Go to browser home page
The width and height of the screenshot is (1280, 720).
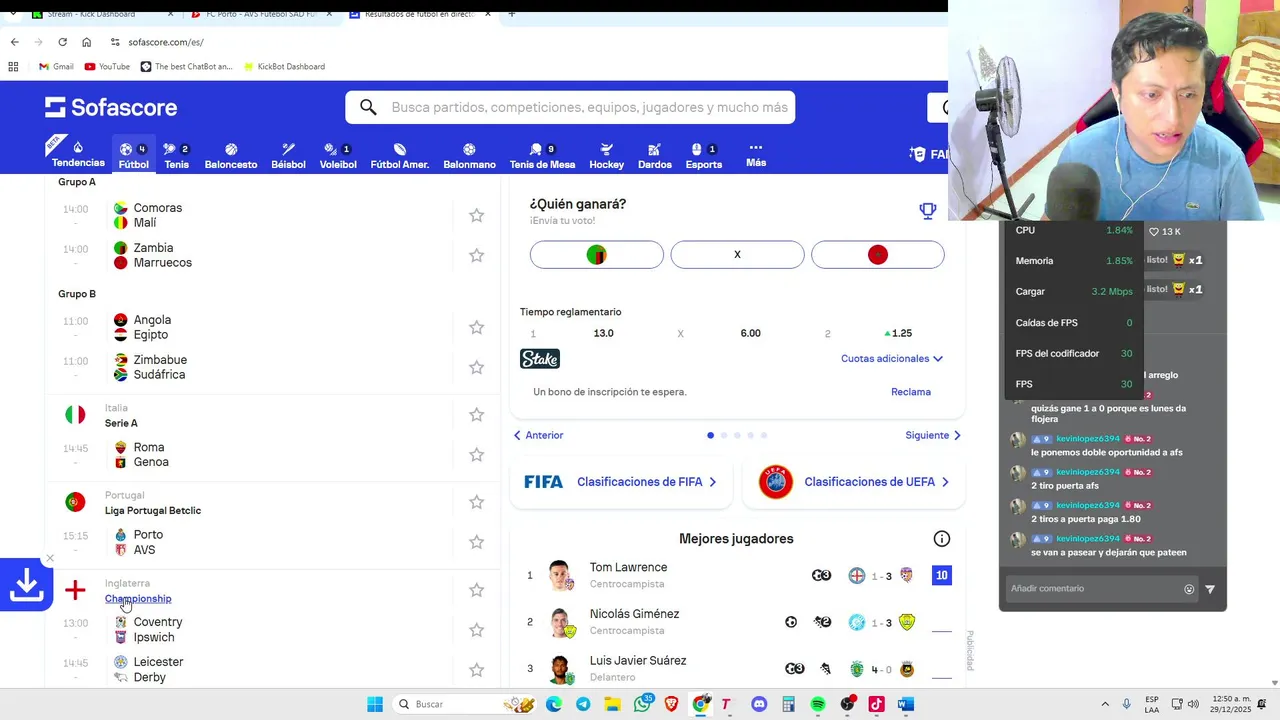pyautogui.click(x=87, y=42)
